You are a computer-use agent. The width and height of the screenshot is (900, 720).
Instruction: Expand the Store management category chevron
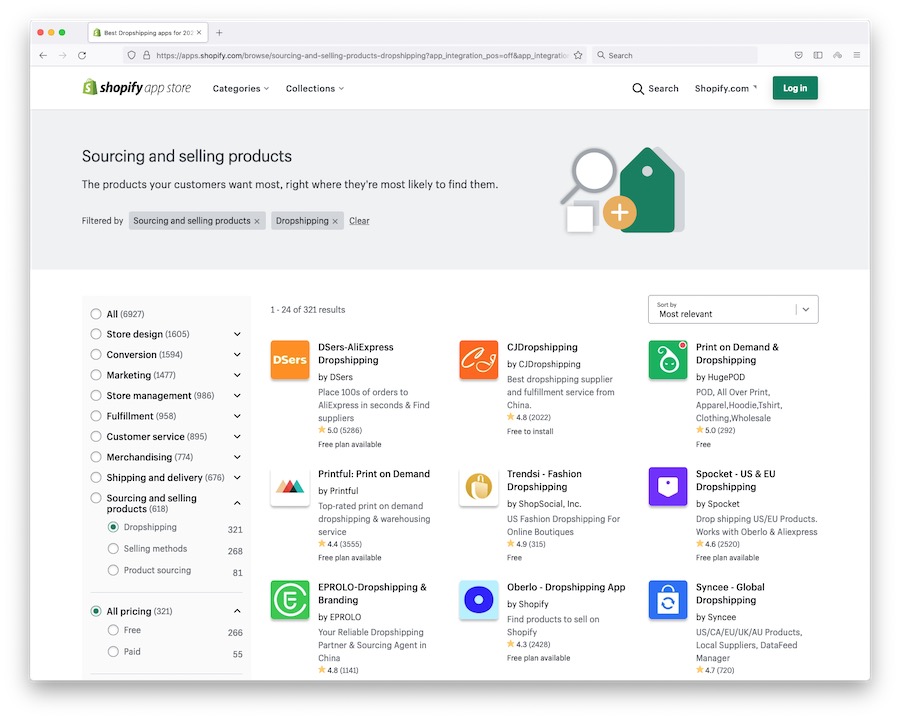[237, 396]
